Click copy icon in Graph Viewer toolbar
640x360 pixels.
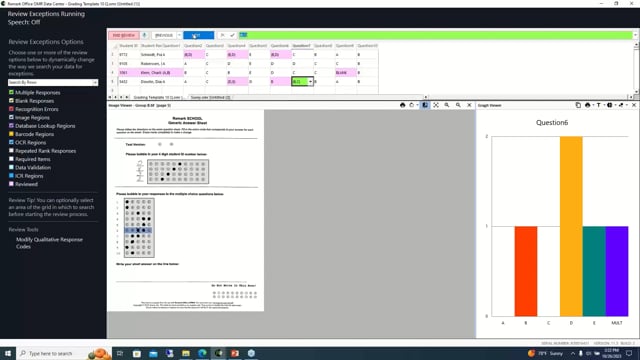click(x=578, y=105)
